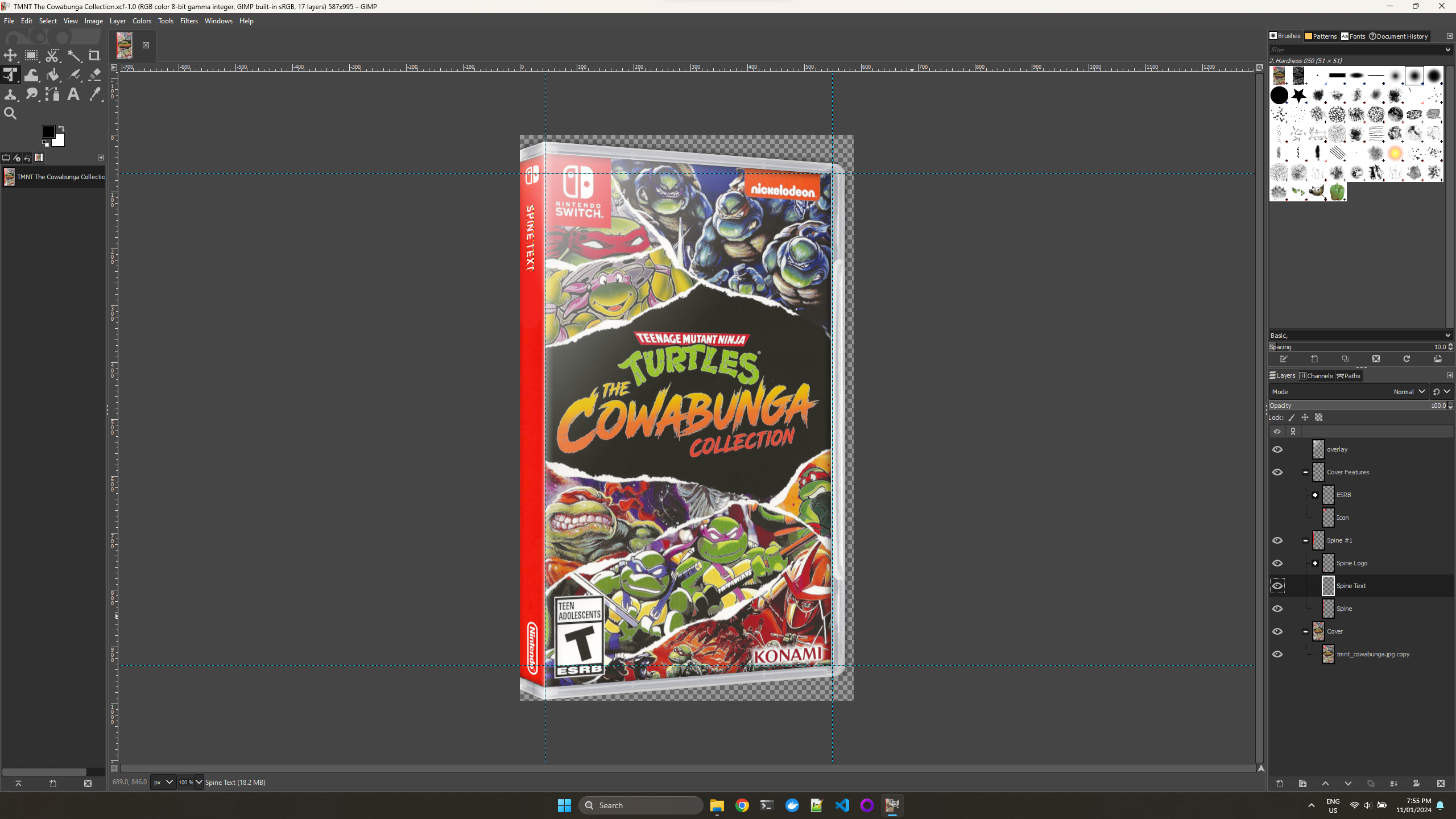Image resolution: width=1456 pixels, height=819 pixels.
Task: Switch to the Patterns tab
Action: [1321, 36]
